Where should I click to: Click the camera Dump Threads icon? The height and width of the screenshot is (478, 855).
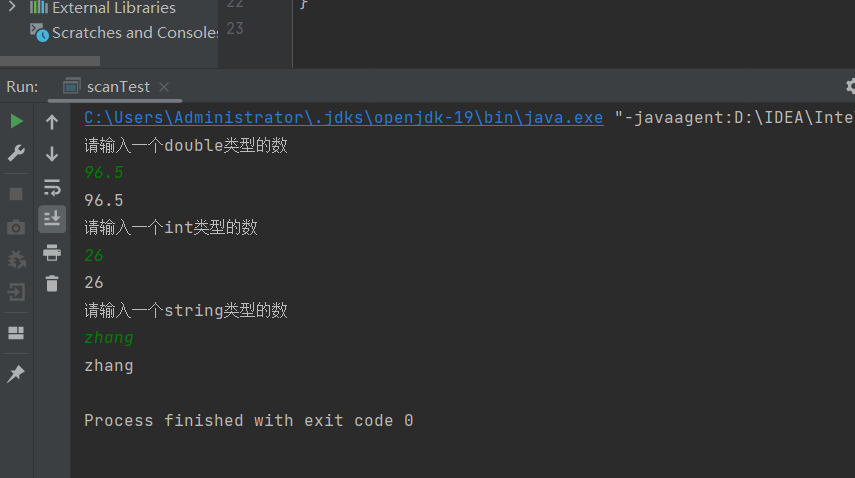(x=16, y=227)
